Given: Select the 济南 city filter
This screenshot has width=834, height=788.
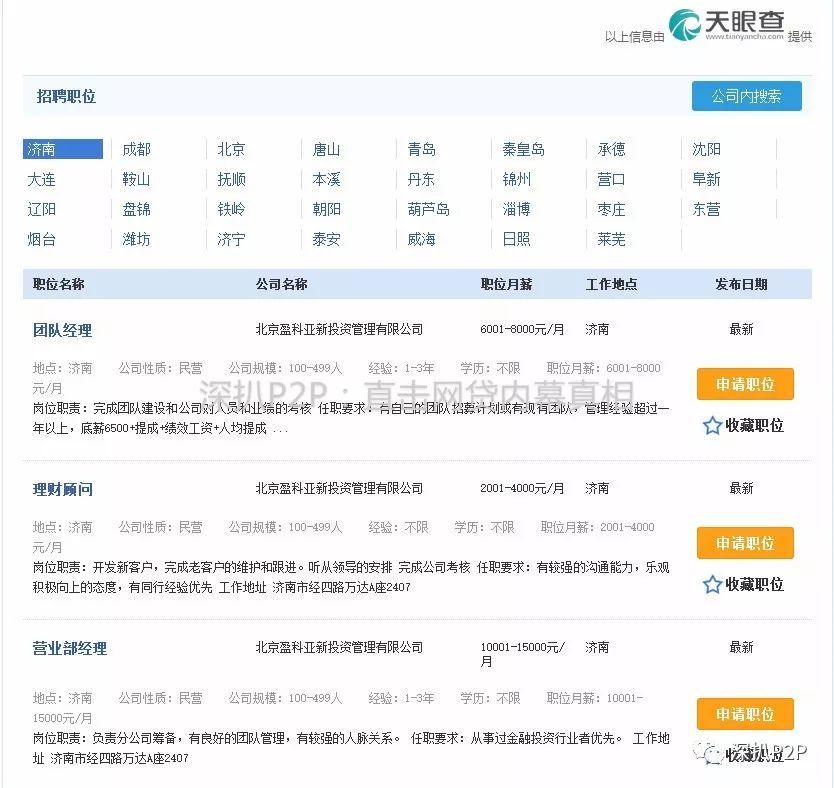Looking at the screenshot, I should coord(62,149).
